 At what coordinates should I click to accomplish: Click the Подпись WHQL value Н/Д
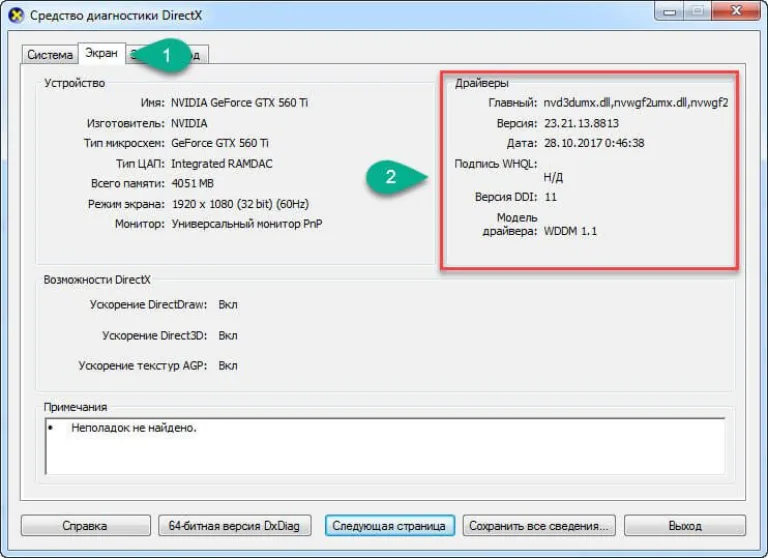point(553,177)
